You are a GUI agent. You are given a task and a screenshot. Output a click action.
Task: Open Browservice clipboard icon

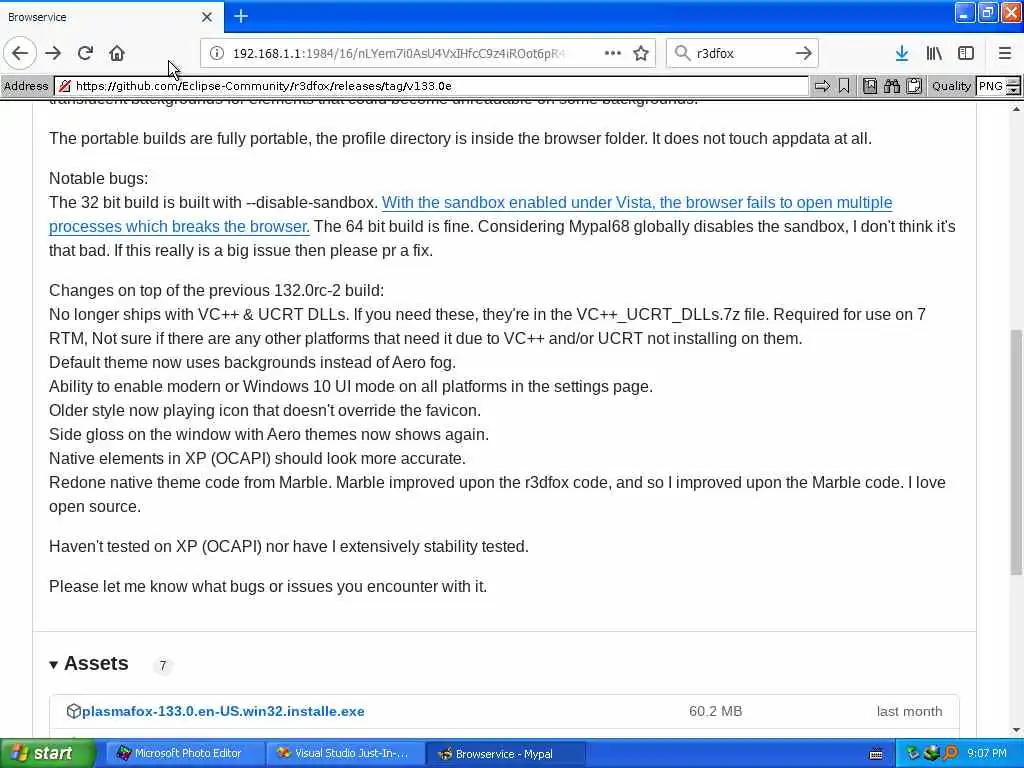tap(914, 86)
